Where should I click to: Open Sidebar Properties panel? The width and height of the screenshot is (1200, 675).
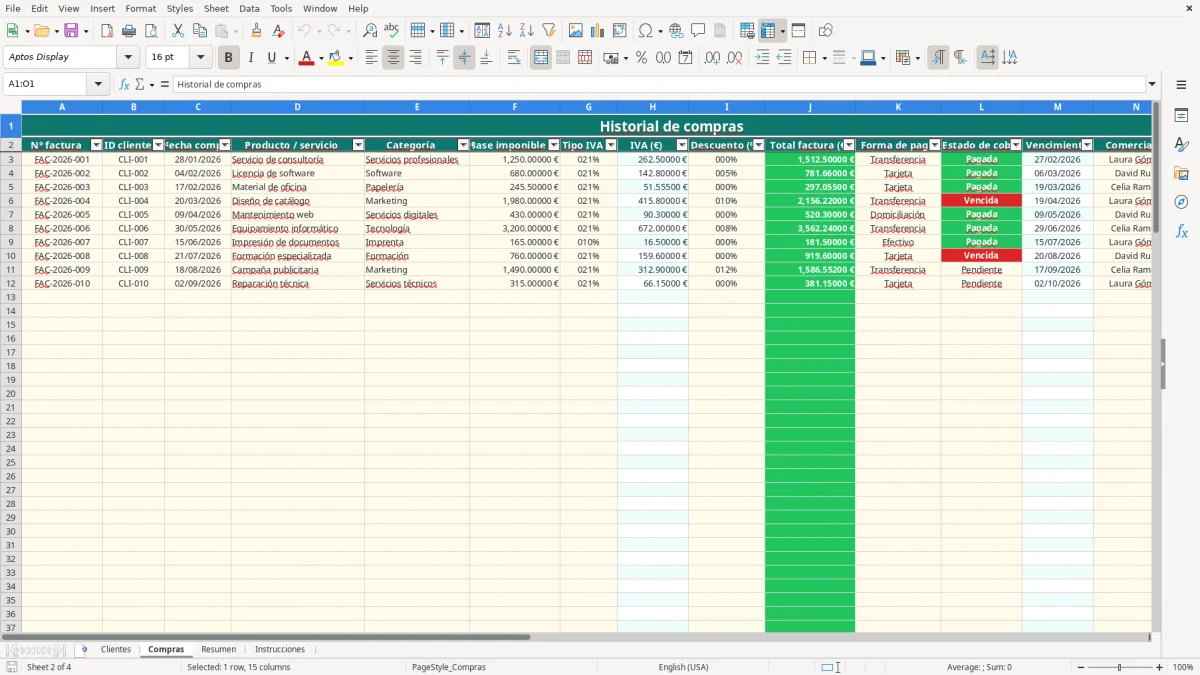pos(1181,116)
